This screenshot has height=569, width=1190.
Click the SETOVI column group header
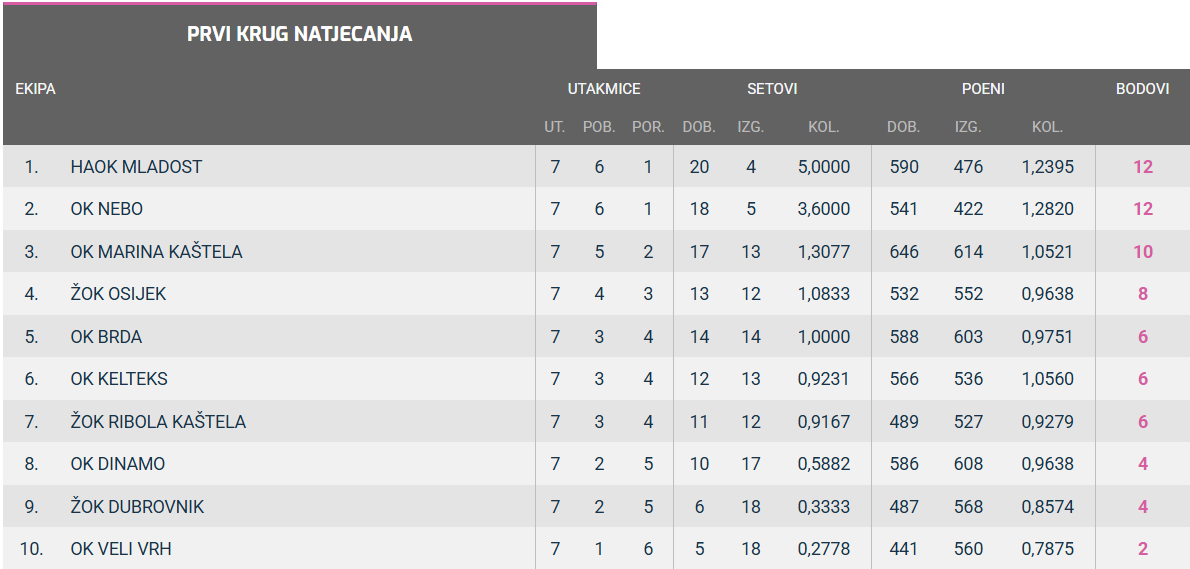(x=772, y=89)
